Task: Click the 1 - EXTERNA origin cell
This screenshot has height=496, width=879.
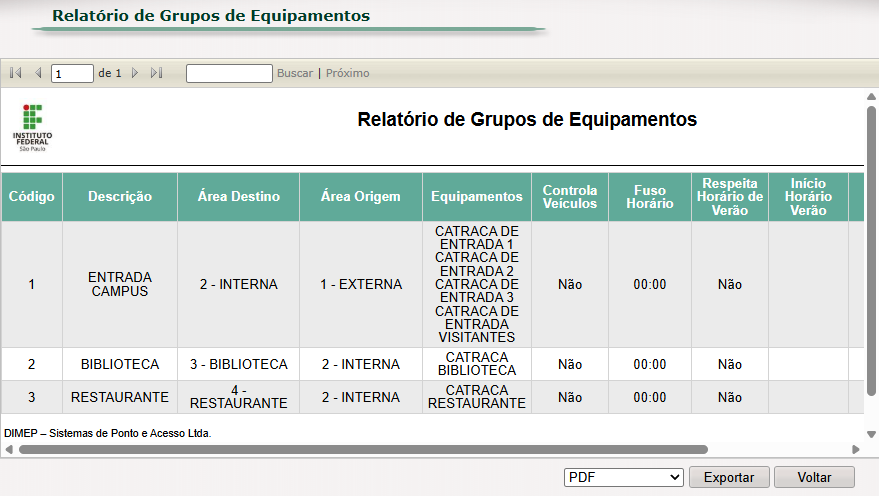Action: 361,285
